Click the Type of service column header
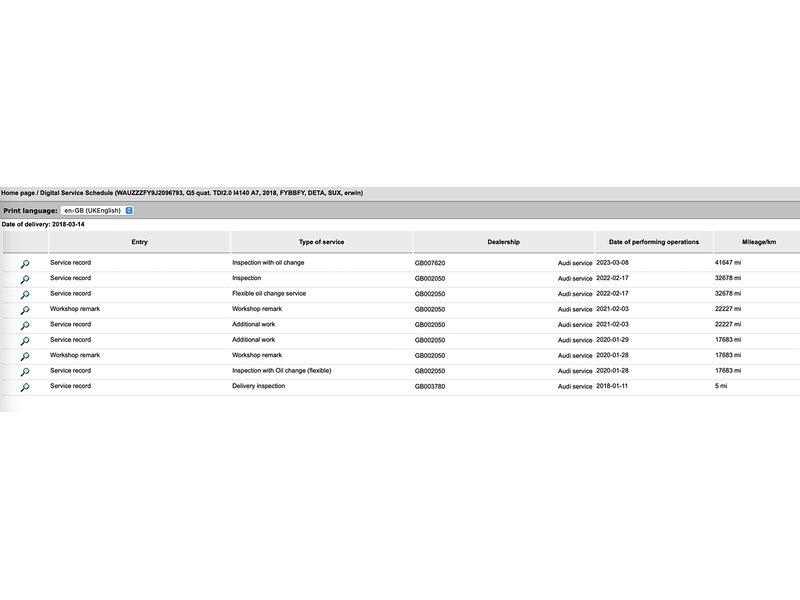 tap(320, 242)
